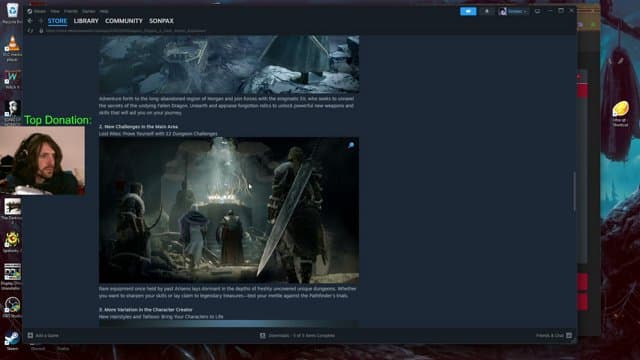Click the account avatar picture
This screenshot has width=640, height=360.
point(503,11)
